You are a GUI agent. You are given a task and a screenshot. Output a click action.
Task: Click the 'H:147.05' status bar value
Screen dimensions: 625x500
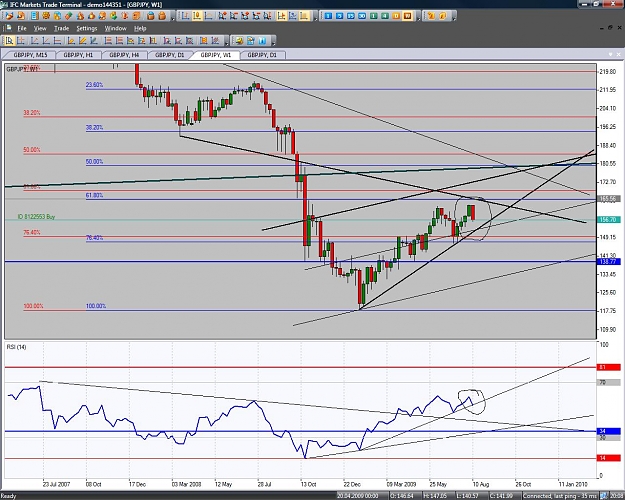coord(435,496)
